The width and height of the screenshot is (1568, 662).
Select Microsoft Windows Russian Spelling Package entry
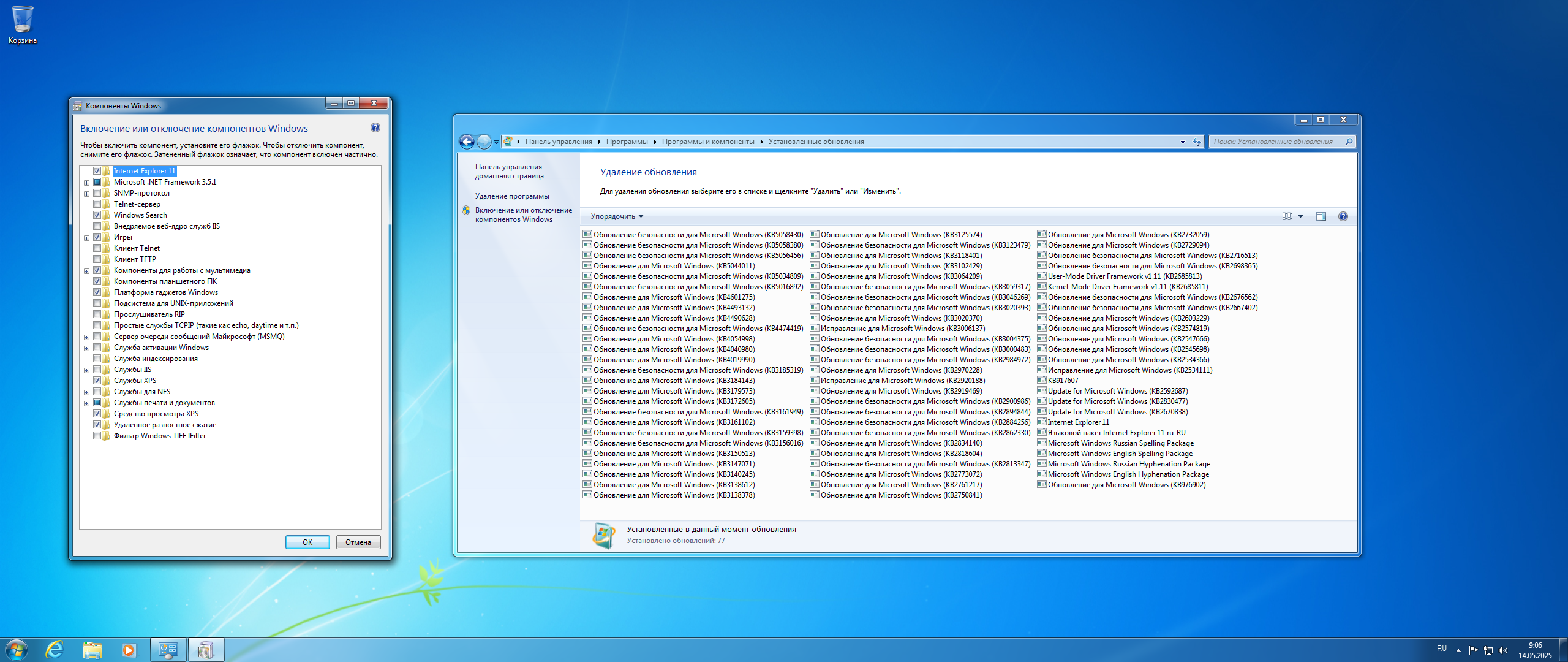tap(1115, 443)
